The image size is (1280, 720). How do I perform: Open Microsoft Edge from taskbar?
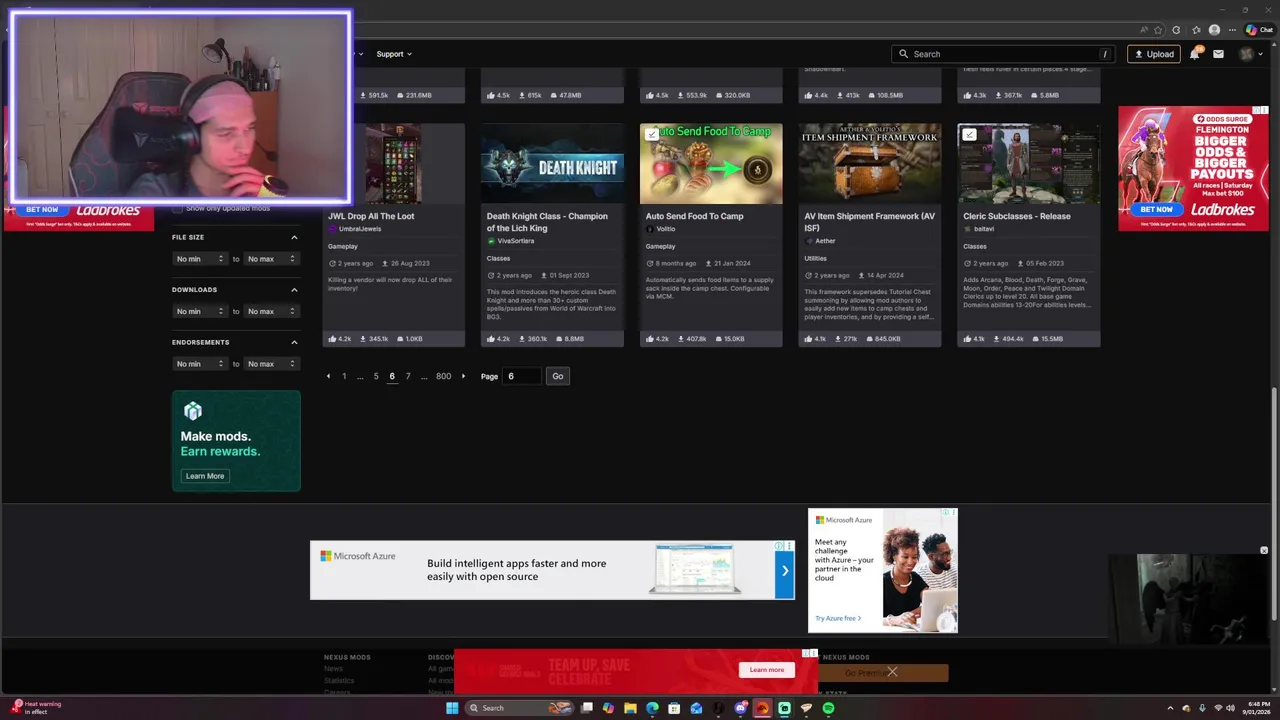pyautogui.click(x=652, y=708)
